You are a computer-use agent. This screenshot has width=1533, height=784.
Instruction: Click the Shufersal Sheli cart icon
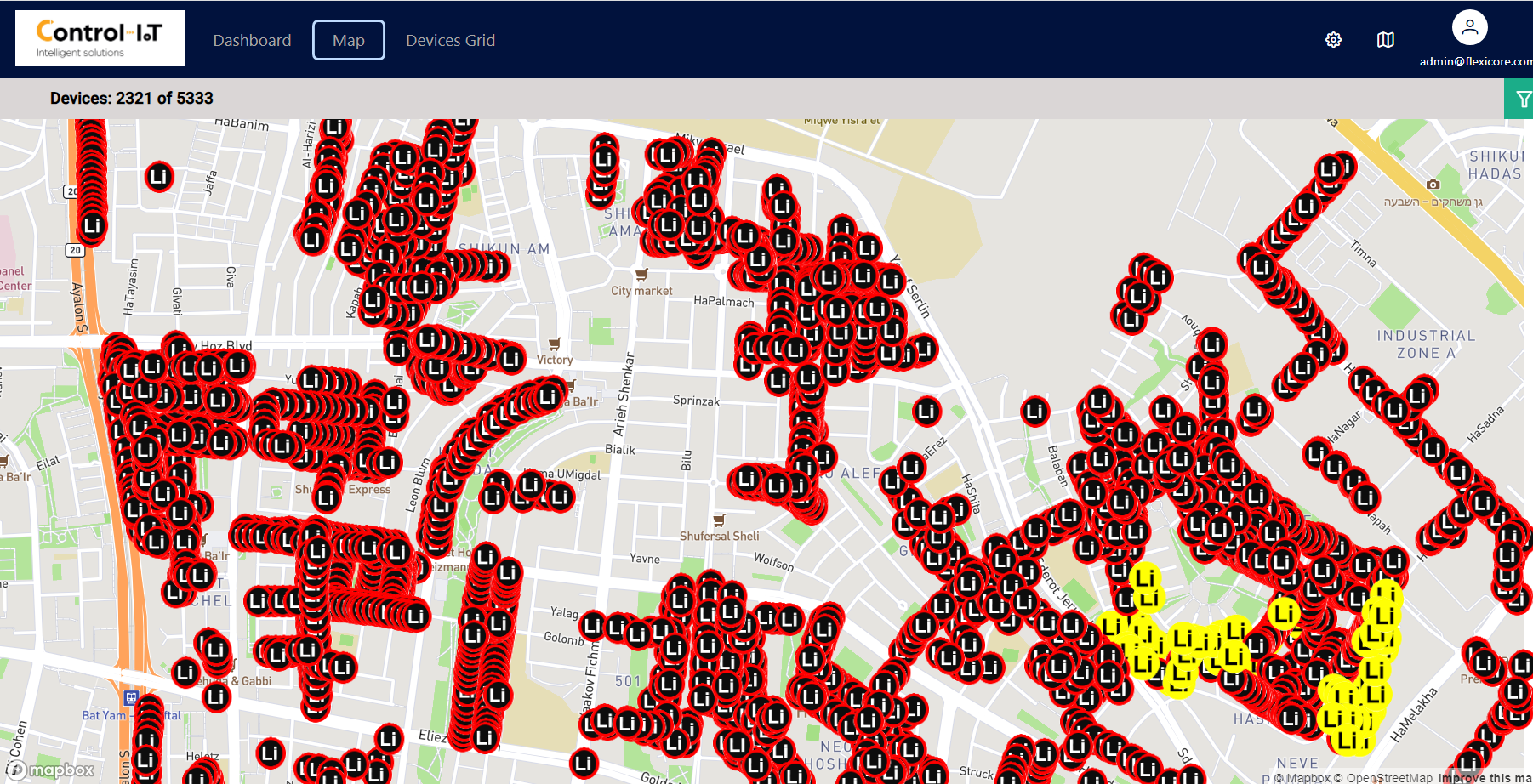[719, 520]
